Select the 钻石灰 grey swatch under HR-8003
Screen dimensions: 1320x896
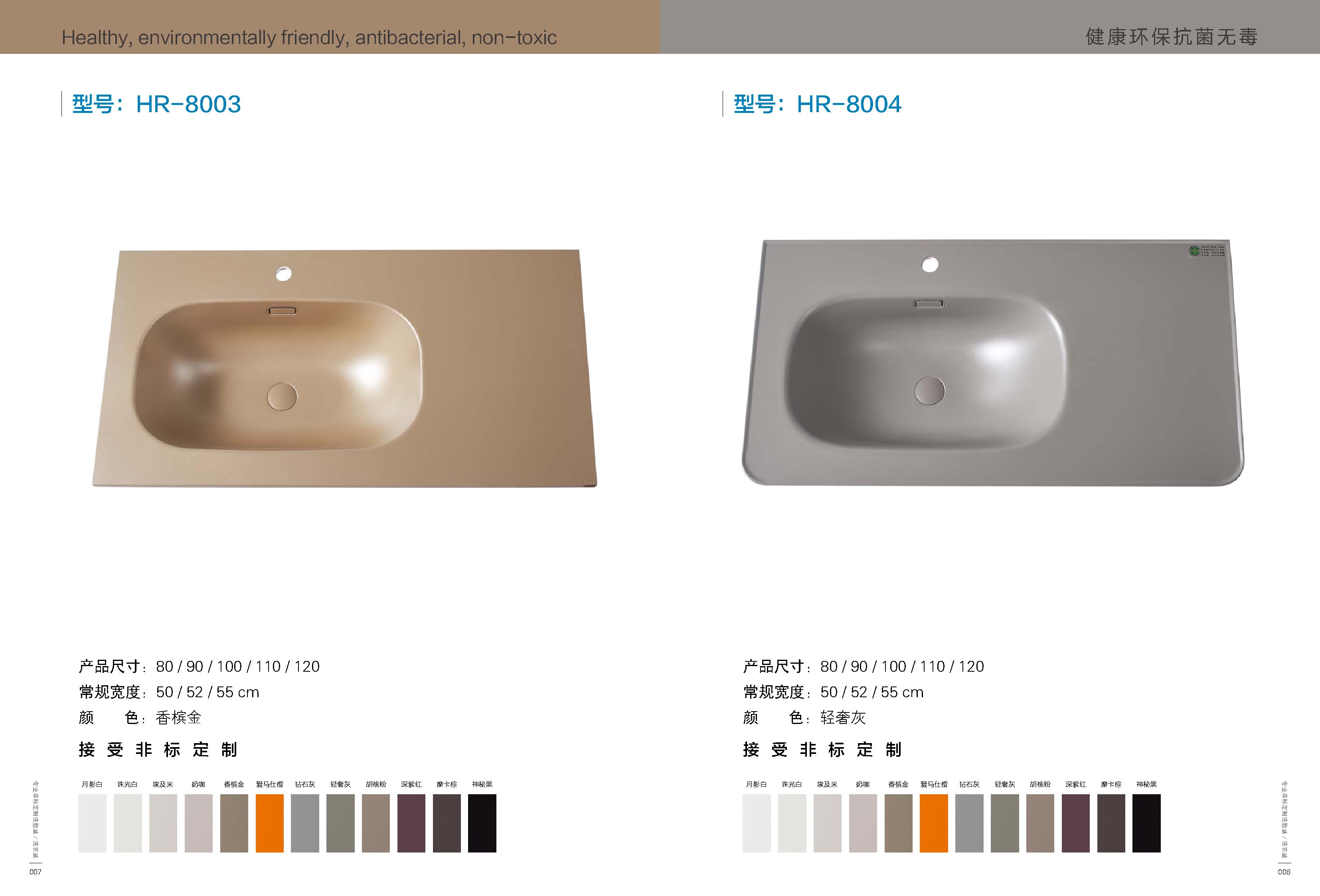coord(305,823)
